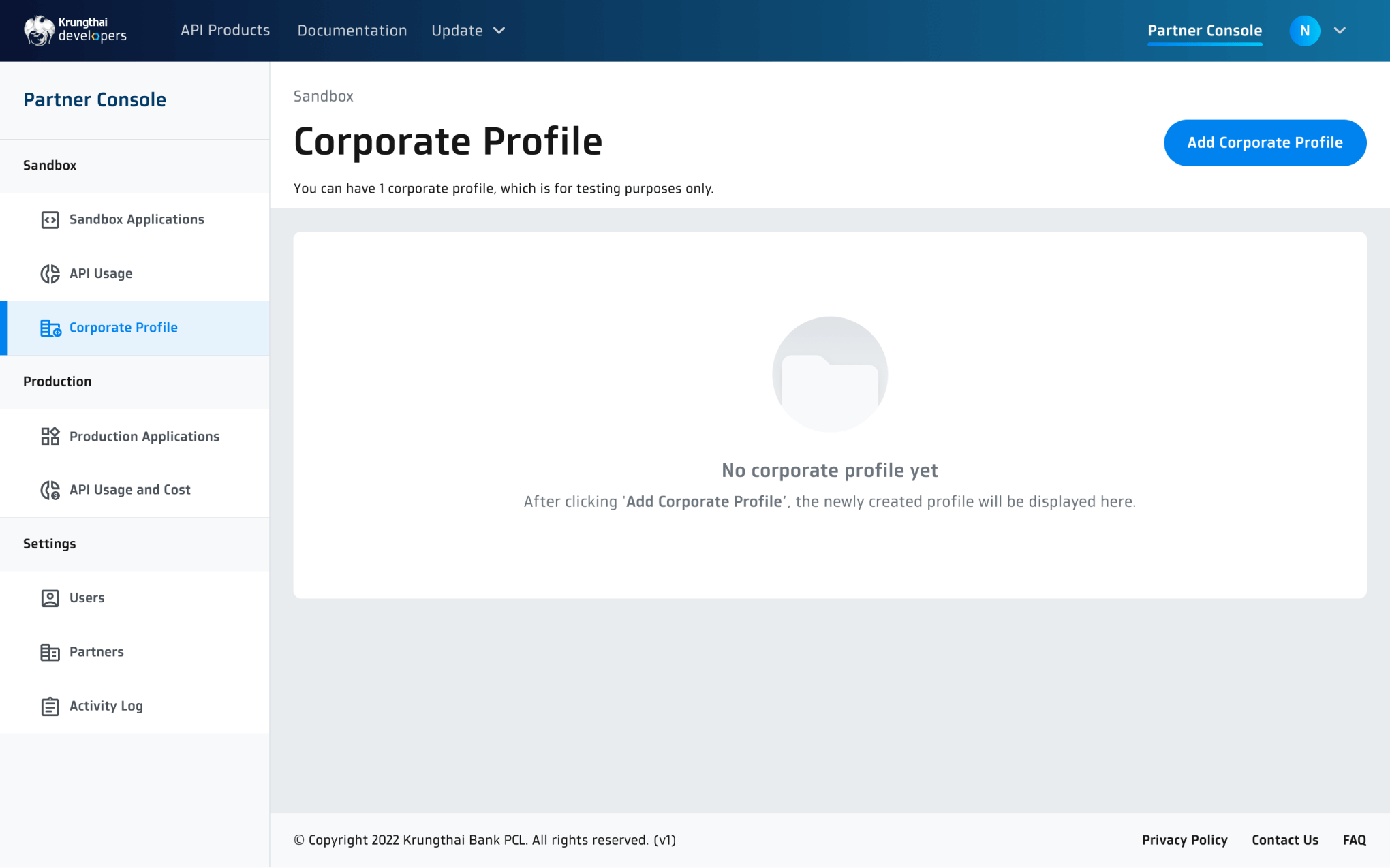Image resolution: width=1390 pixels, height=868 pixels.
Task: Open the Contact Us footer link
Action: (1284, 840)
